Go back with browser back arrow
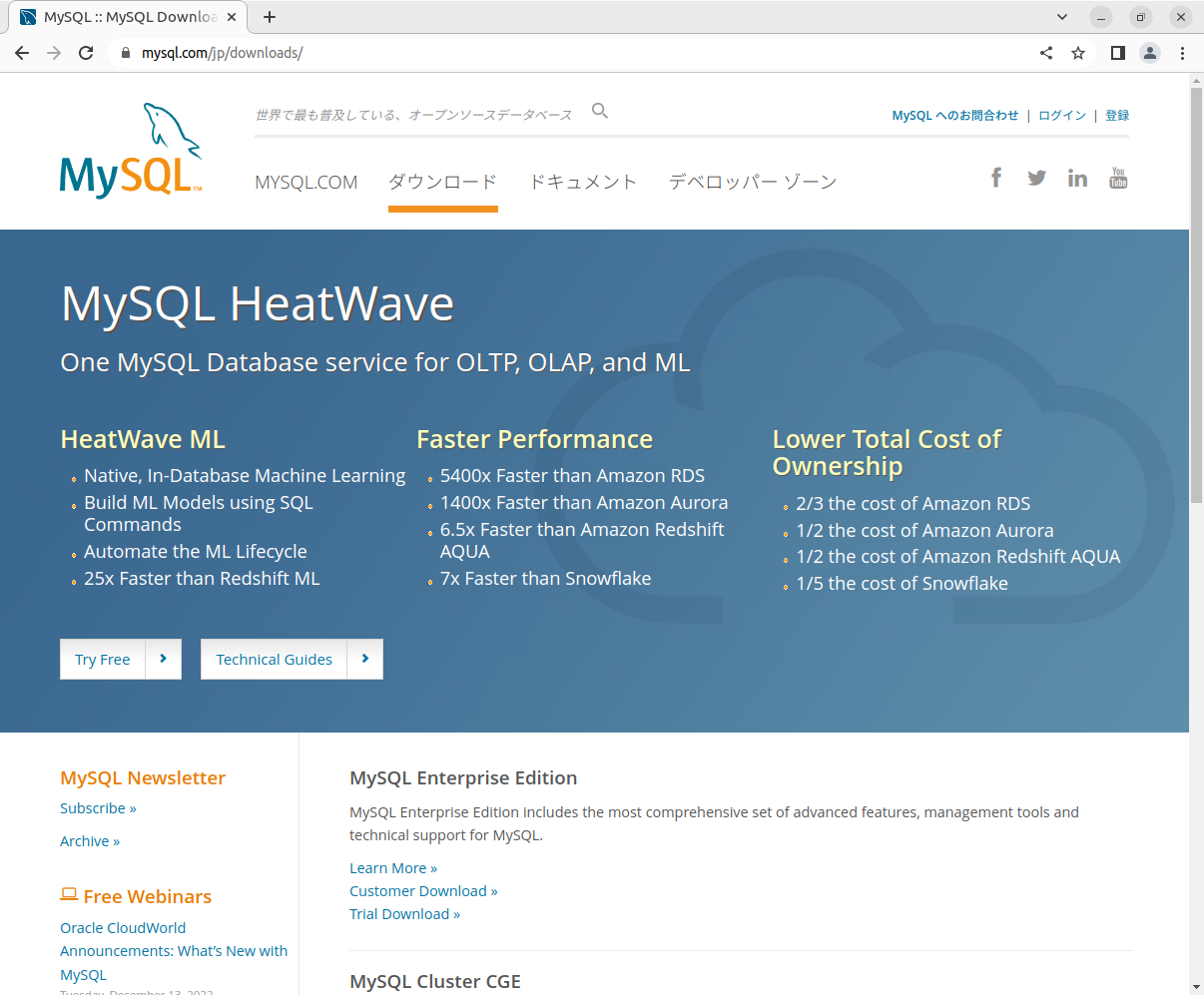The image size is (1204, 995). pyautogui.click(x=22, y=53)
